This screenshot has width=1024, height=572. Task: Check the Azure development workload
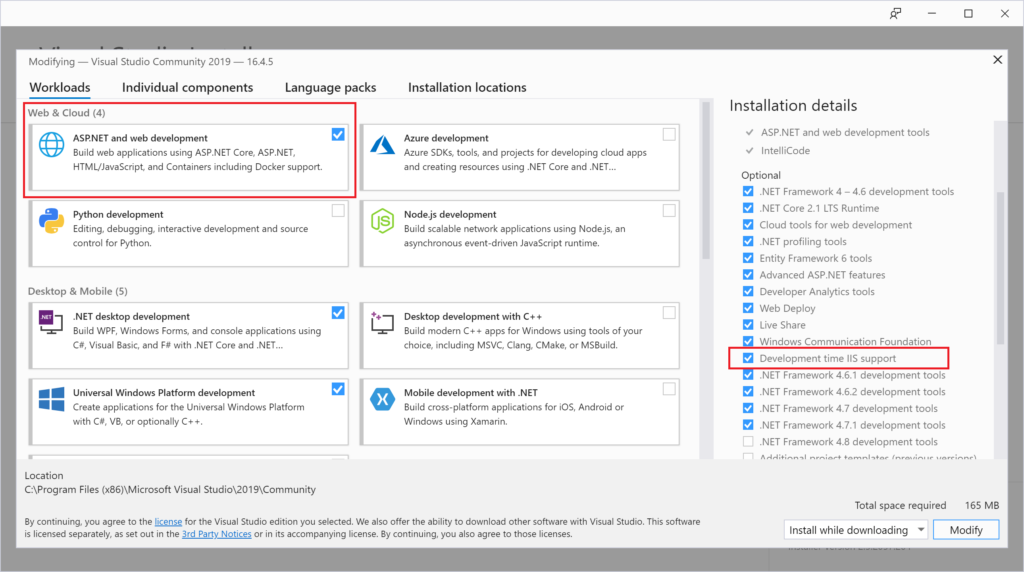(669, 135)
